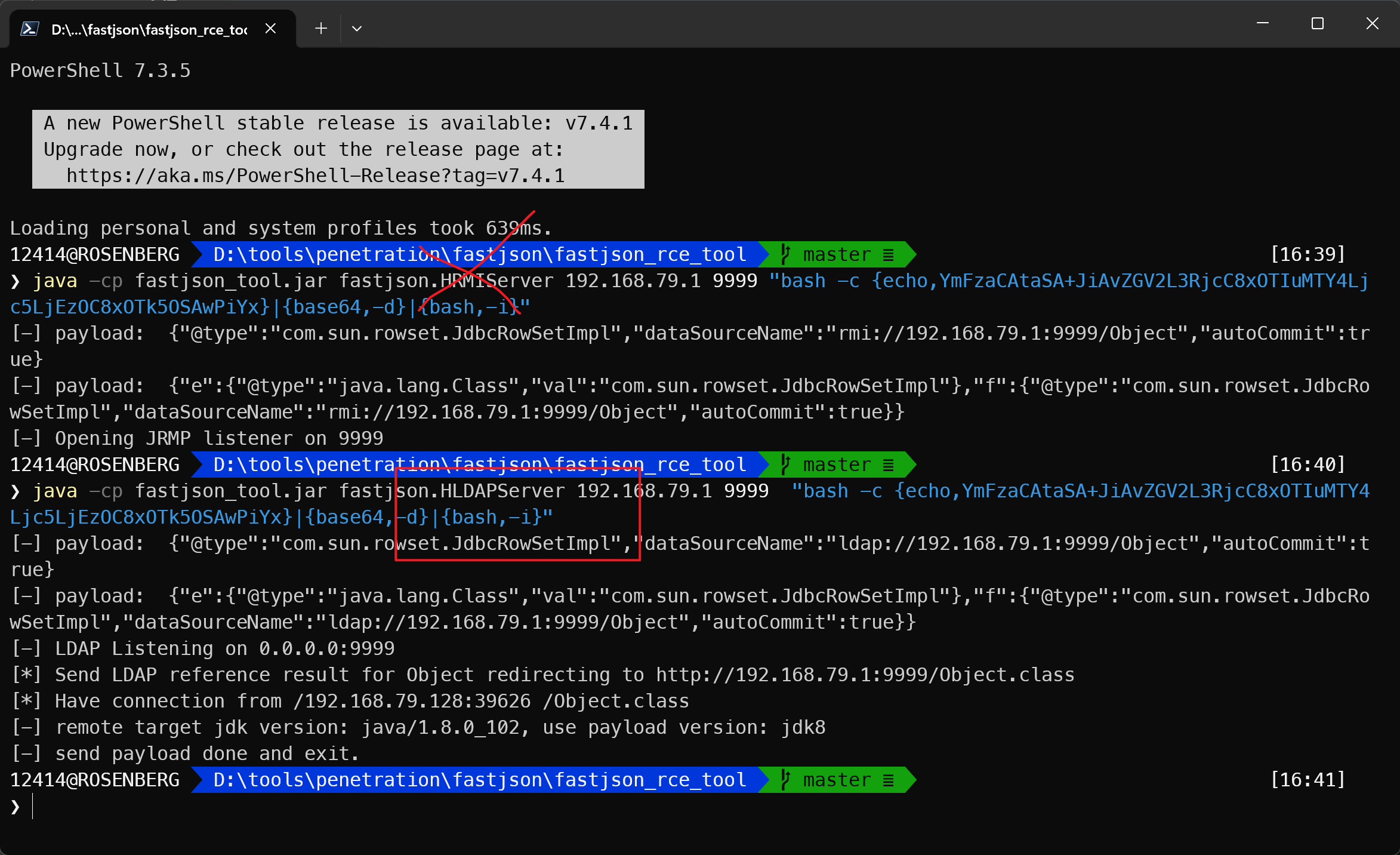Screen dimensions: 1400x855
Task: Click the first rmi JdbcRowSetImpl payload line
Action: [x=689, y=346]
